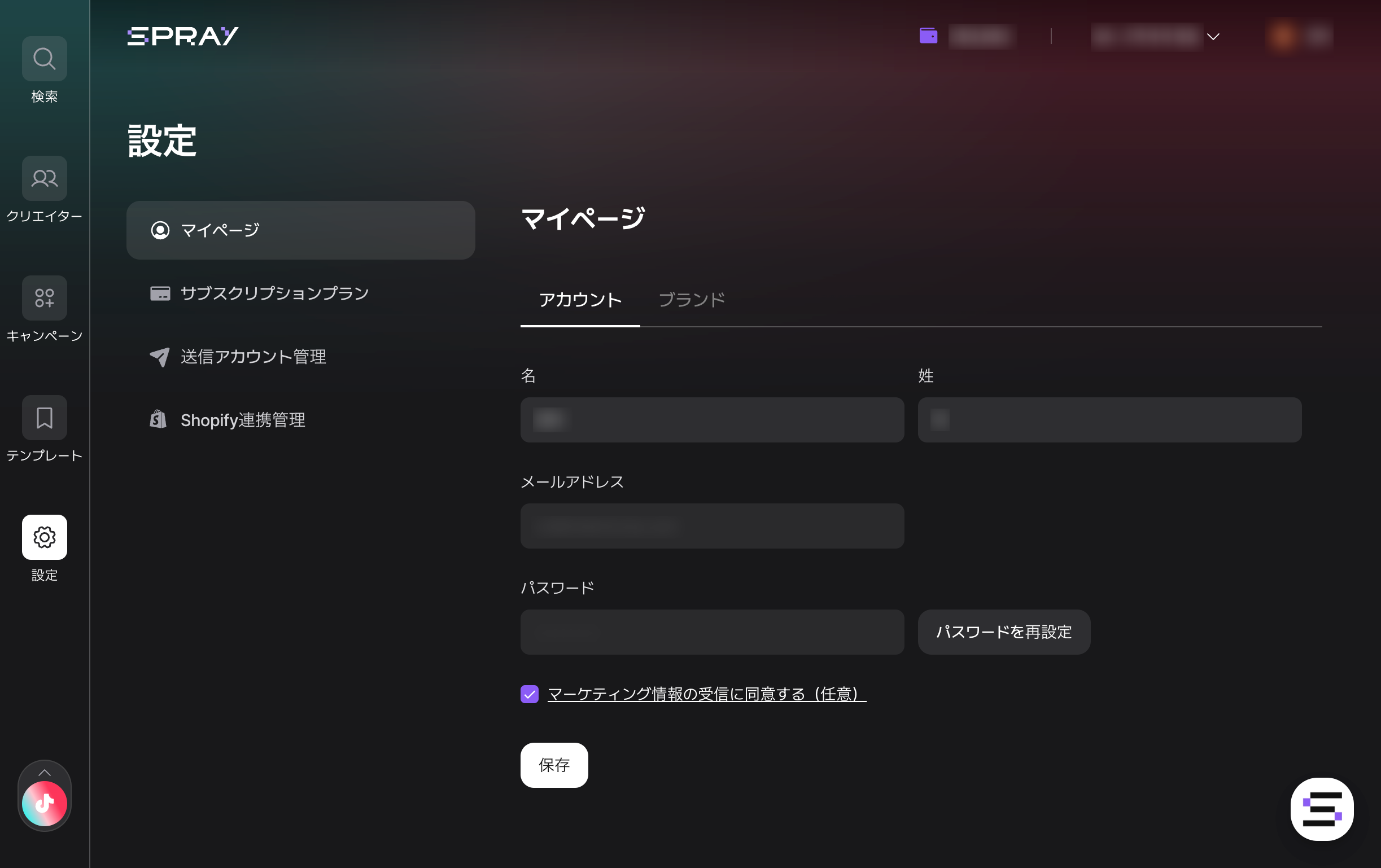The image size is (1381, 868).
Task: Open the クリエイター creators icon
Action: coord(44,178)
